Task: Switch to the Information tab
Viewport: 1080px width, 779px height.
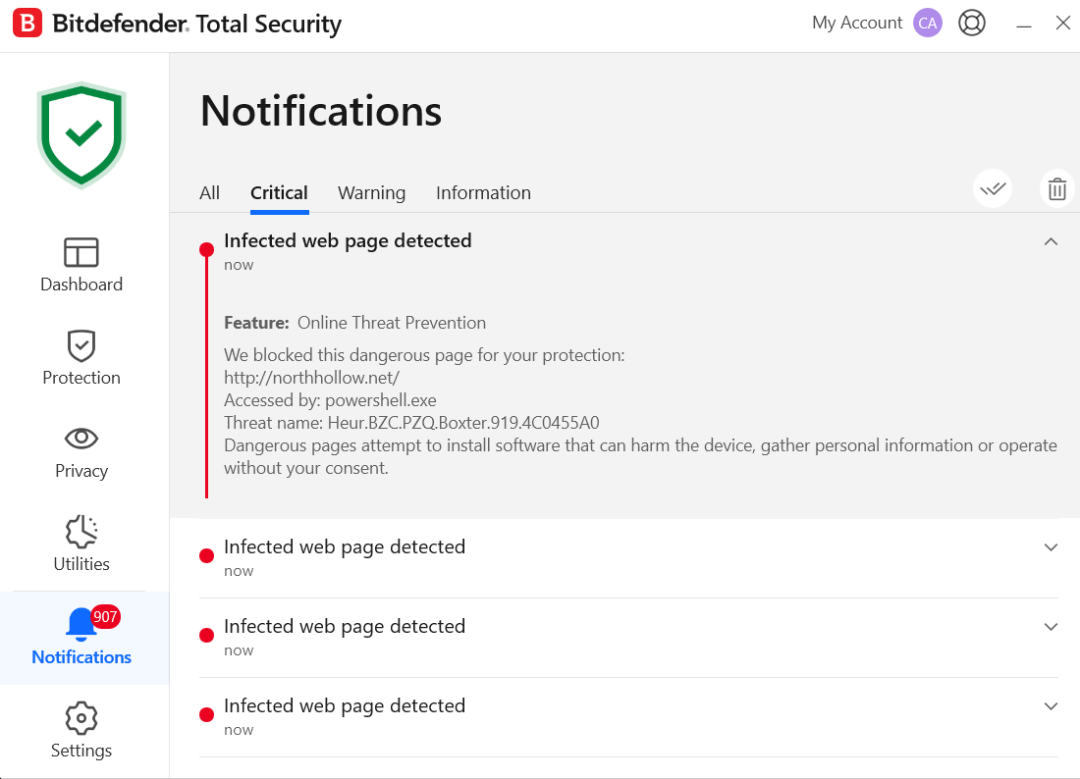Action: (x=483, y=193)
